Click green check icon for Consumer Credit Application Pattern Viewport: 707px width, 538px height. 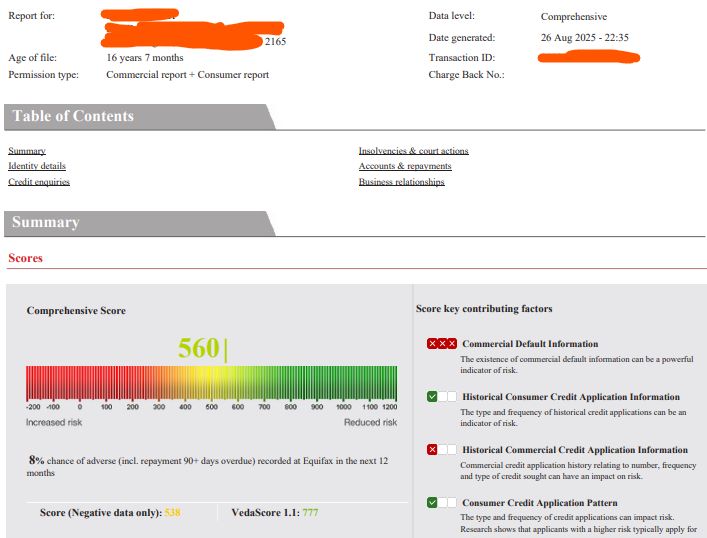coord(432,502)
